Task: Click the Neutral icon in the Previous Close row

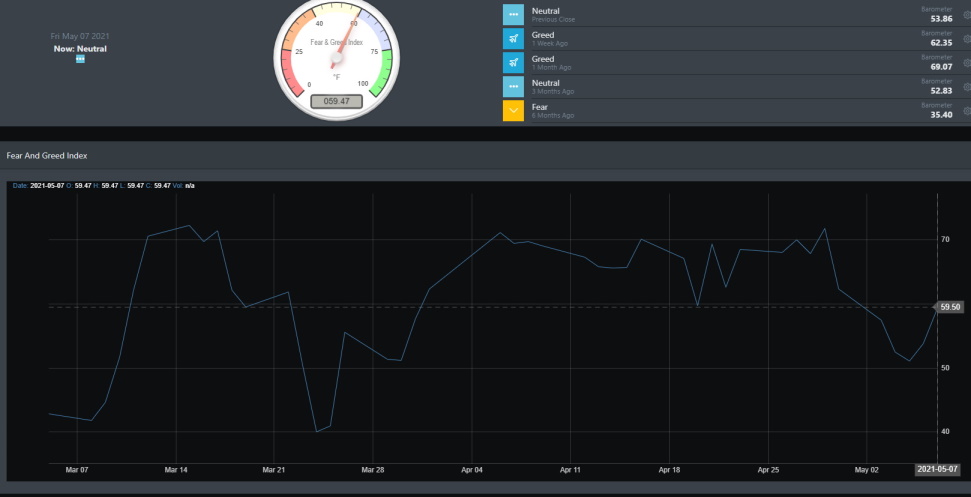Action: pyautogui.click(x=513, y=15)
